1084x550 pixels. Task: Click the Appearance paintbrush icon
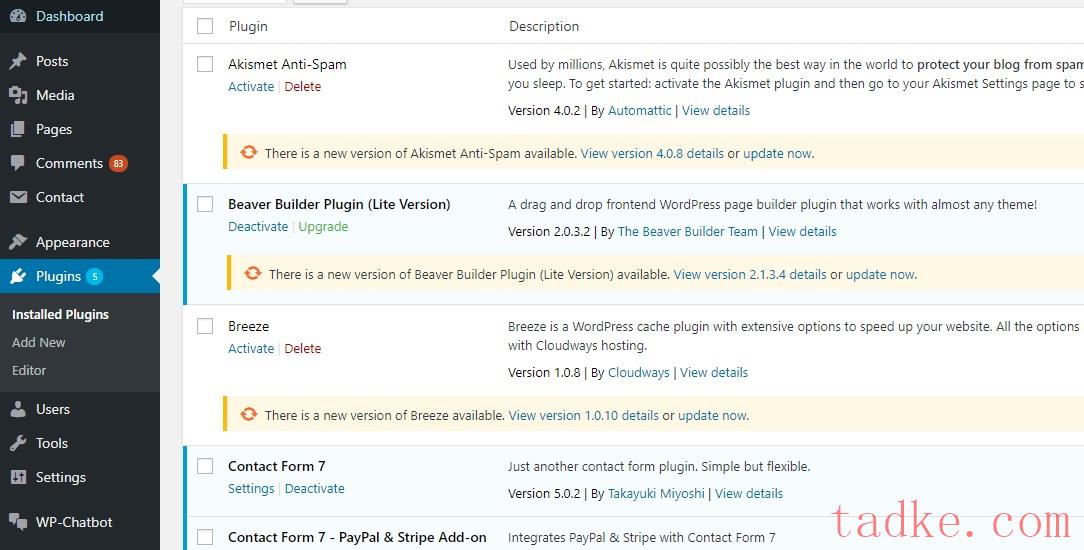[18, 242]
